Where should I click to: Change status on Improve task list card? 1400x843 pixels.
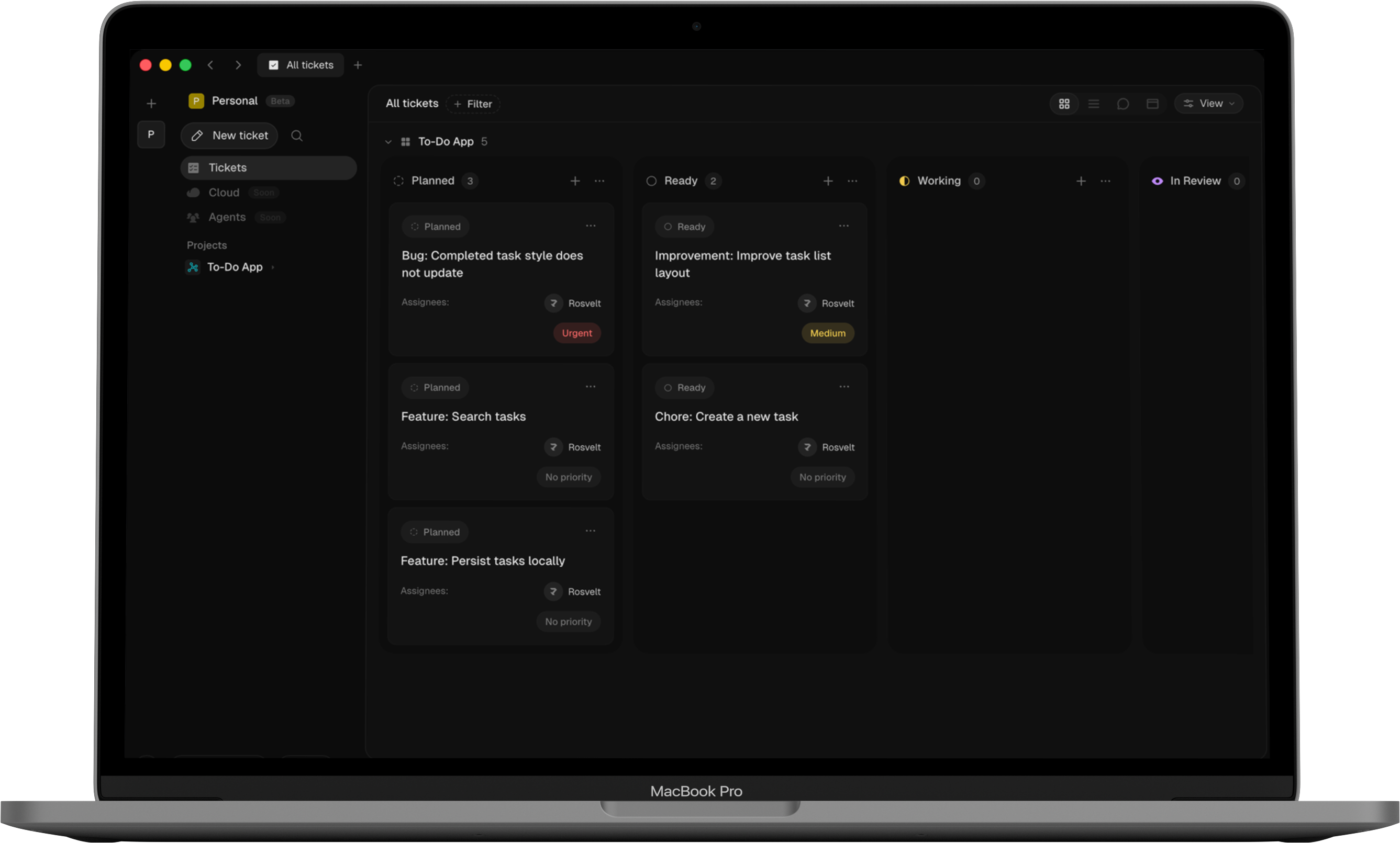click(x=685, y=227)
